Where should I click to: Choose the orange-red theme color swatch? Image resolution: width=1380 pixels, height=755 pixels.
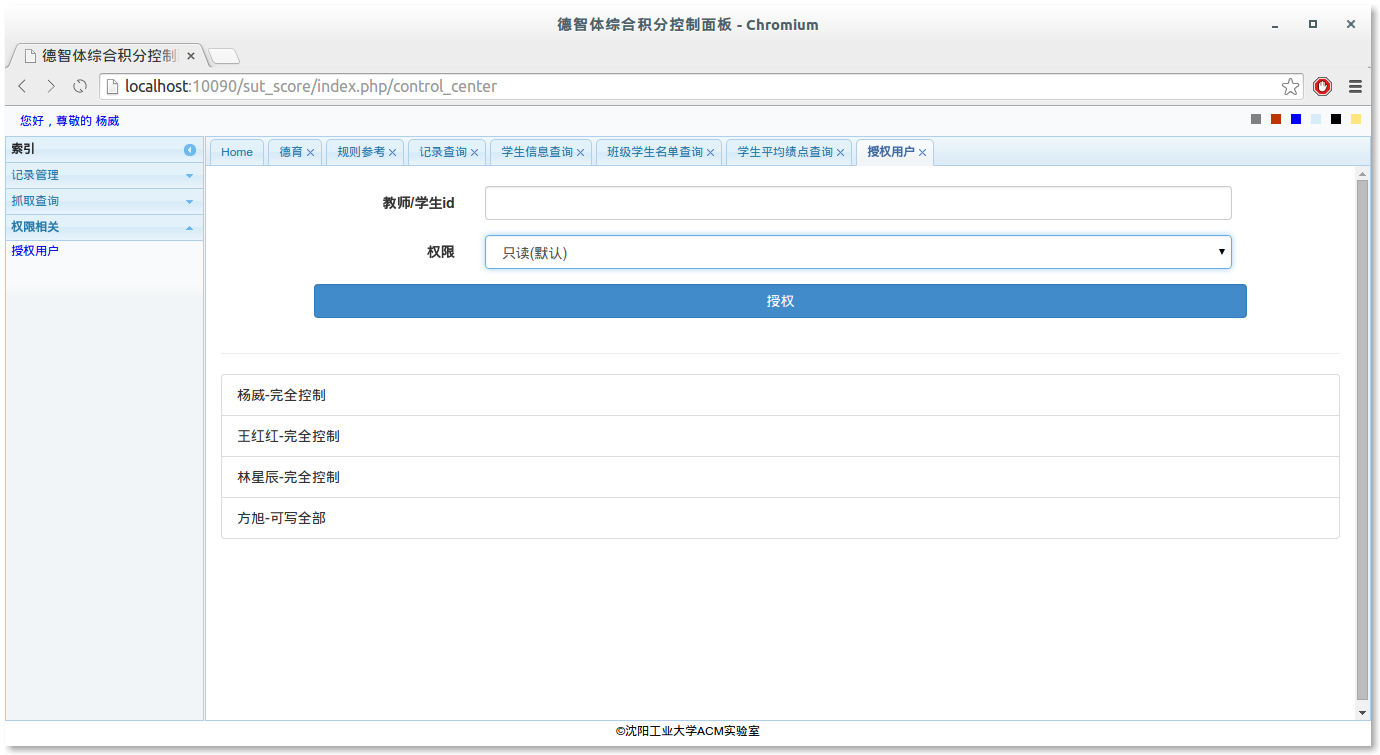coord(1276,119)
